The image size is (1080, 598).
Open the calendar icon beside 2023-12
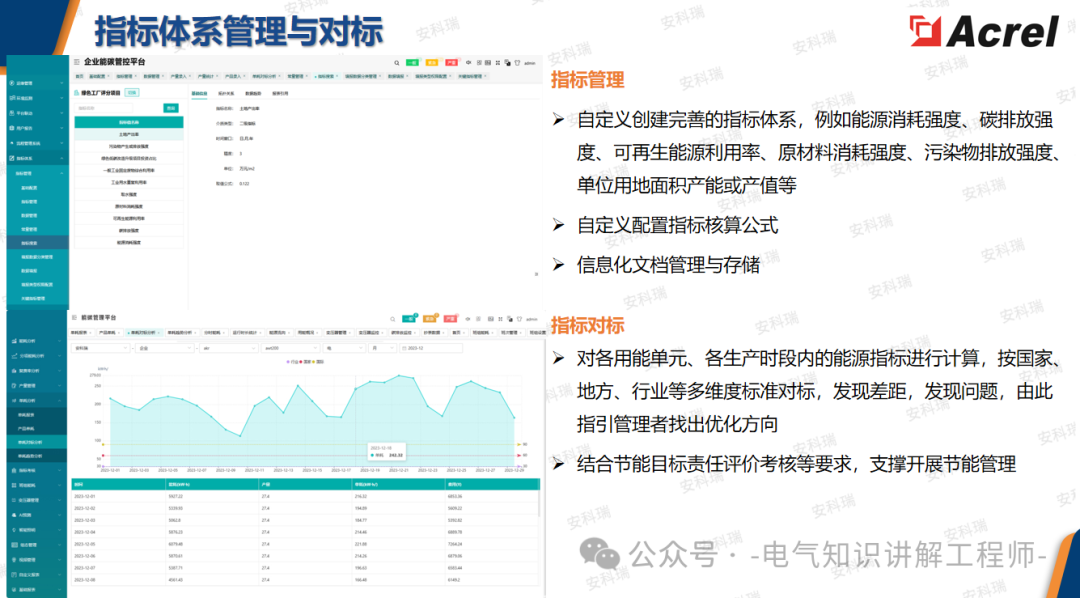pyautogui.click(x=404, y=348)
